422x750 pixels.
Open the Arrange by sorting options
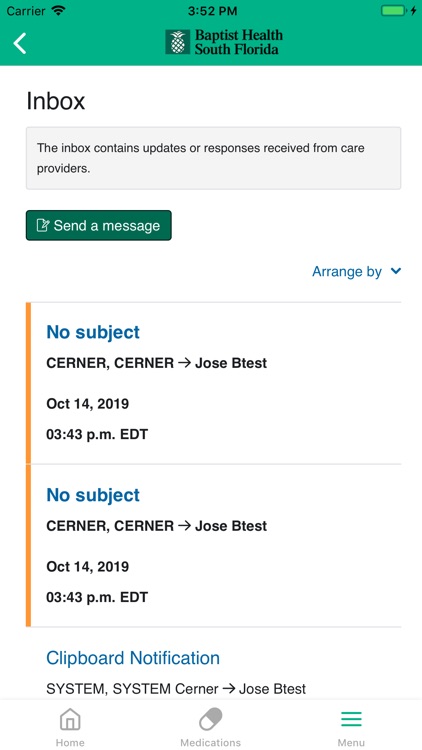coord(356,272)
